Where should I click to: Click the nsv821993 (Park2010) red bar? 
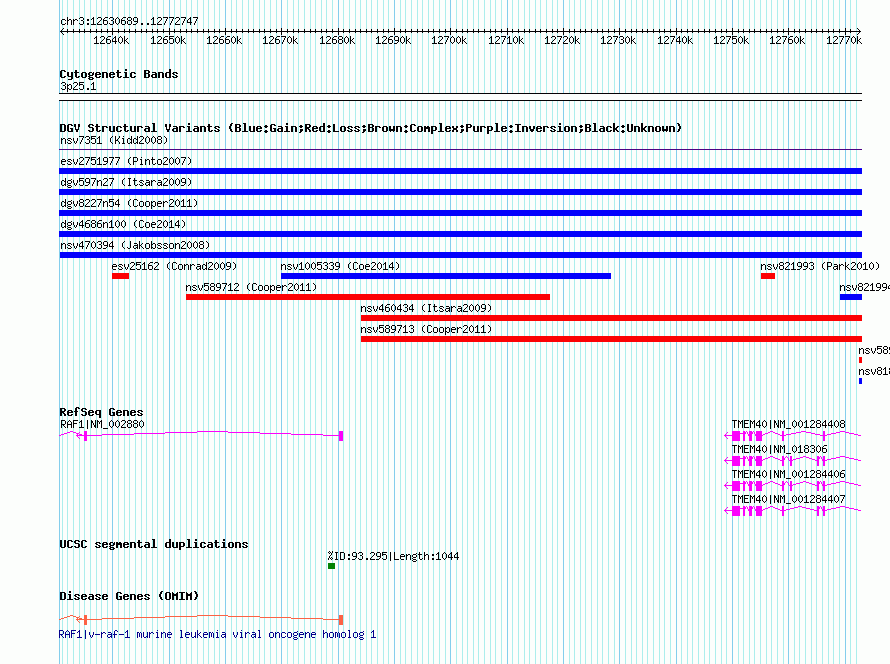[767, 276]
